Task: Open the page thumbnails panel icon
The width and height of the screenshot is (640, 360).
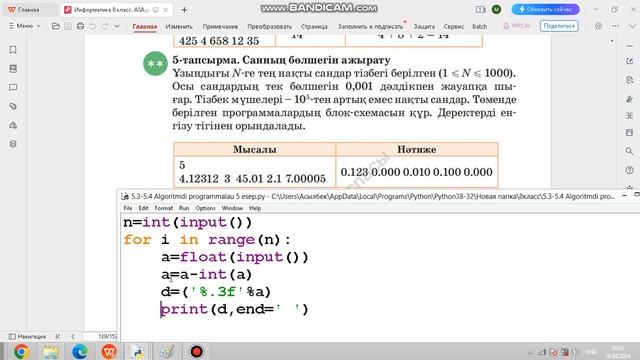Action: [x=13, y=69]
